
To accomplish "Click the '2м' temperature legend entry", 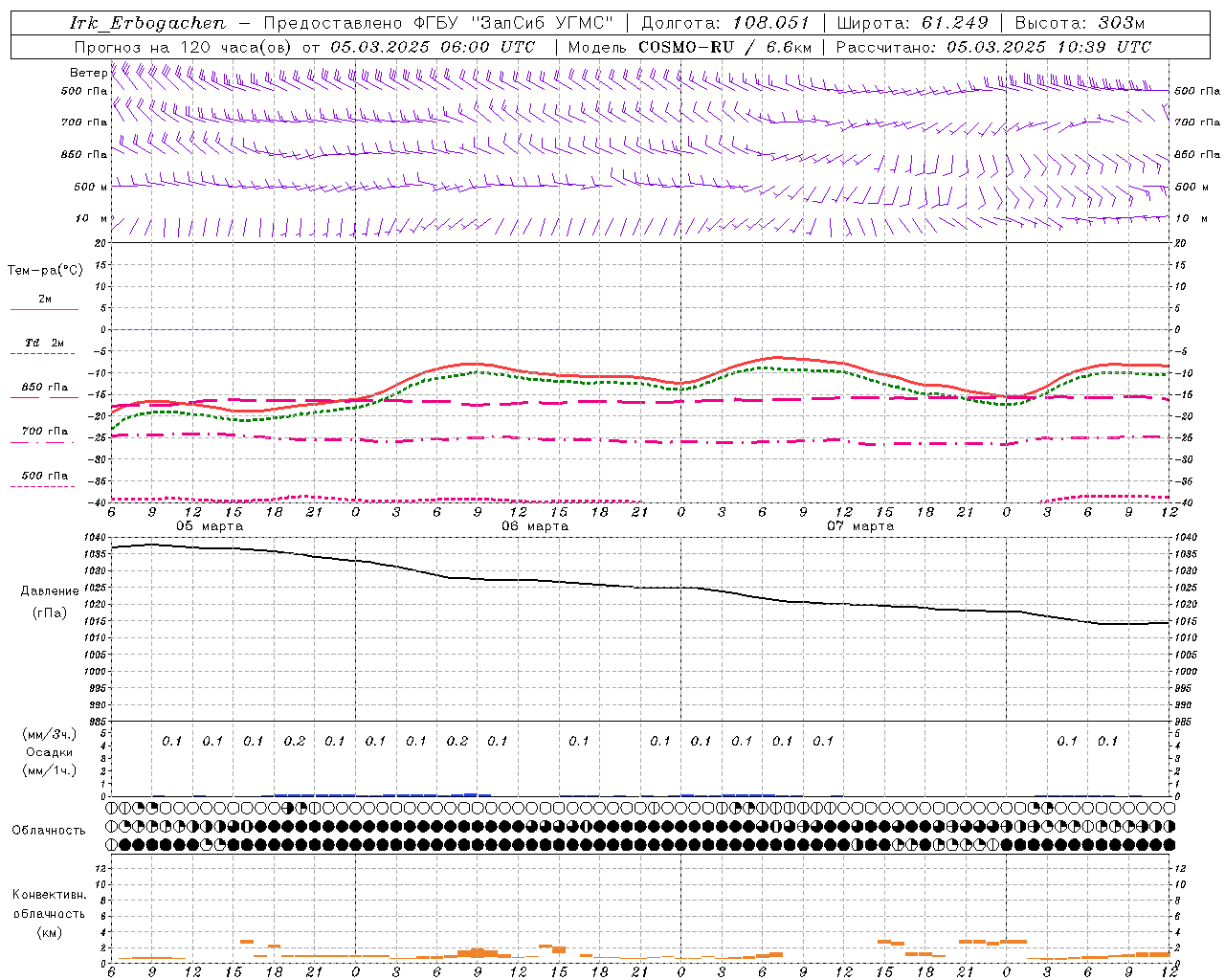I will click(45, 300).
